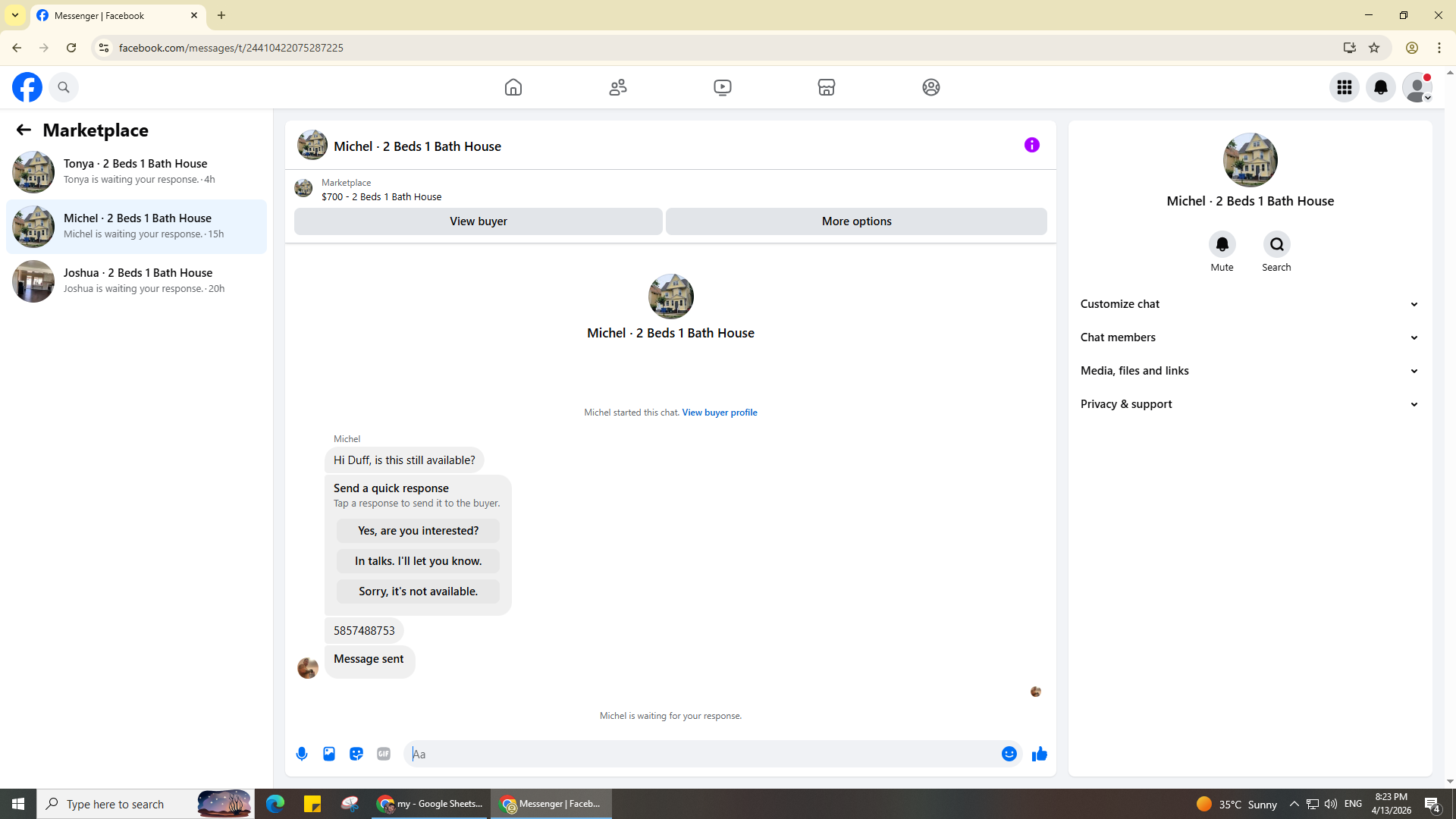Send a thumbs-up like

[1040, 754]
